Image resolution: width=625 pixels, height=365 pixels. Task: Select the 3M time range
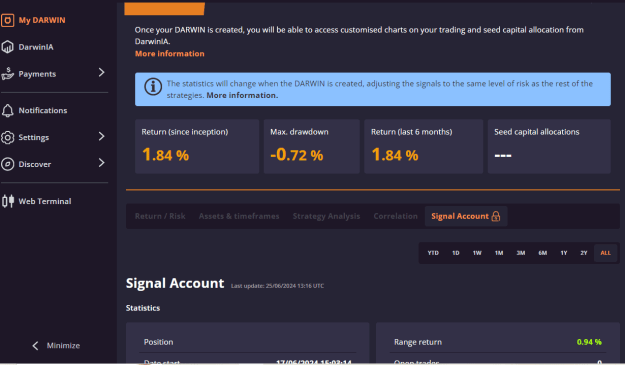521,253
